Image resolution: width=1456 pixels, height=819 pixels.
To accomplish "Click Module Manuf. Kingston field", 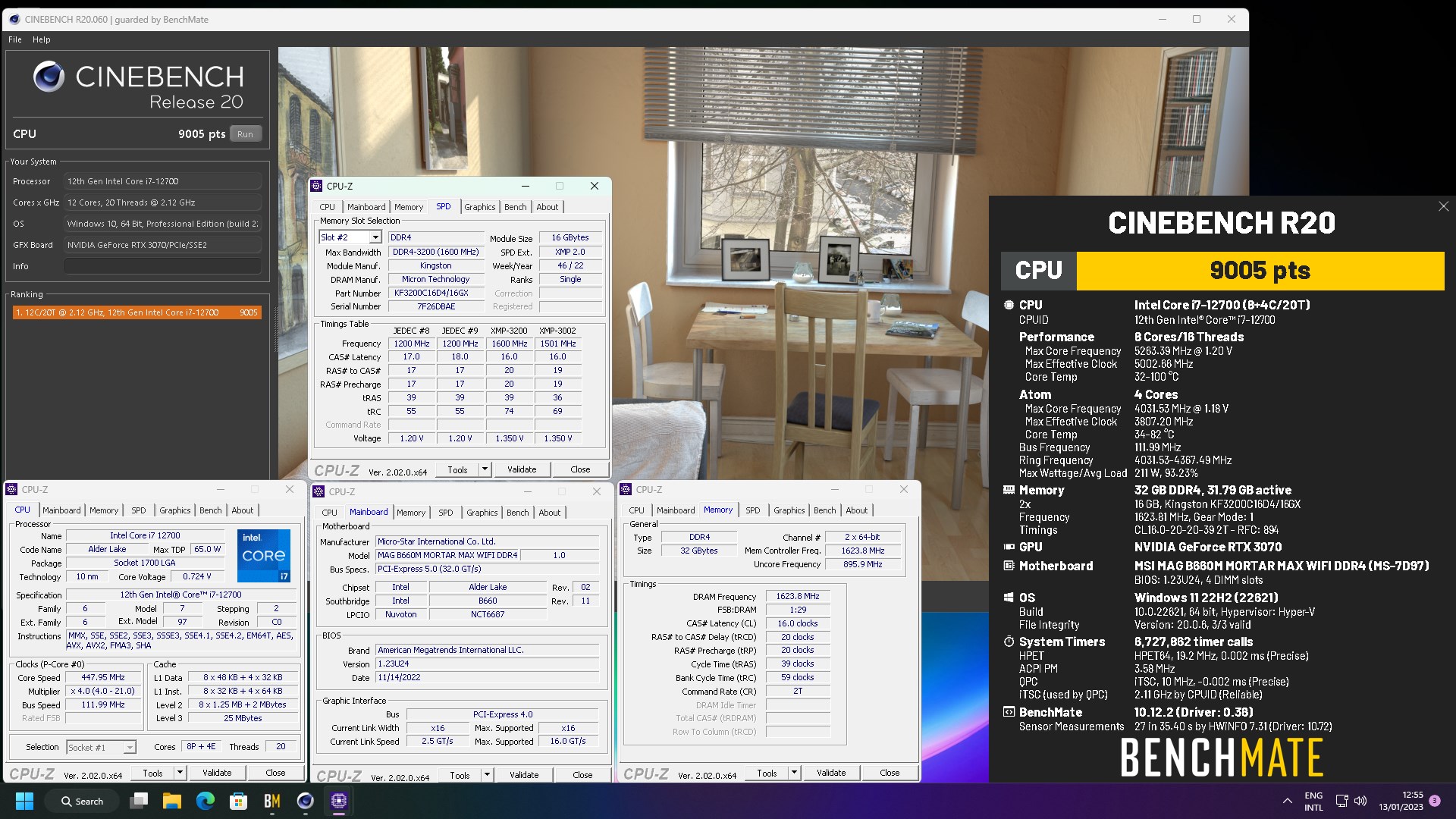I will coord(436,265).
